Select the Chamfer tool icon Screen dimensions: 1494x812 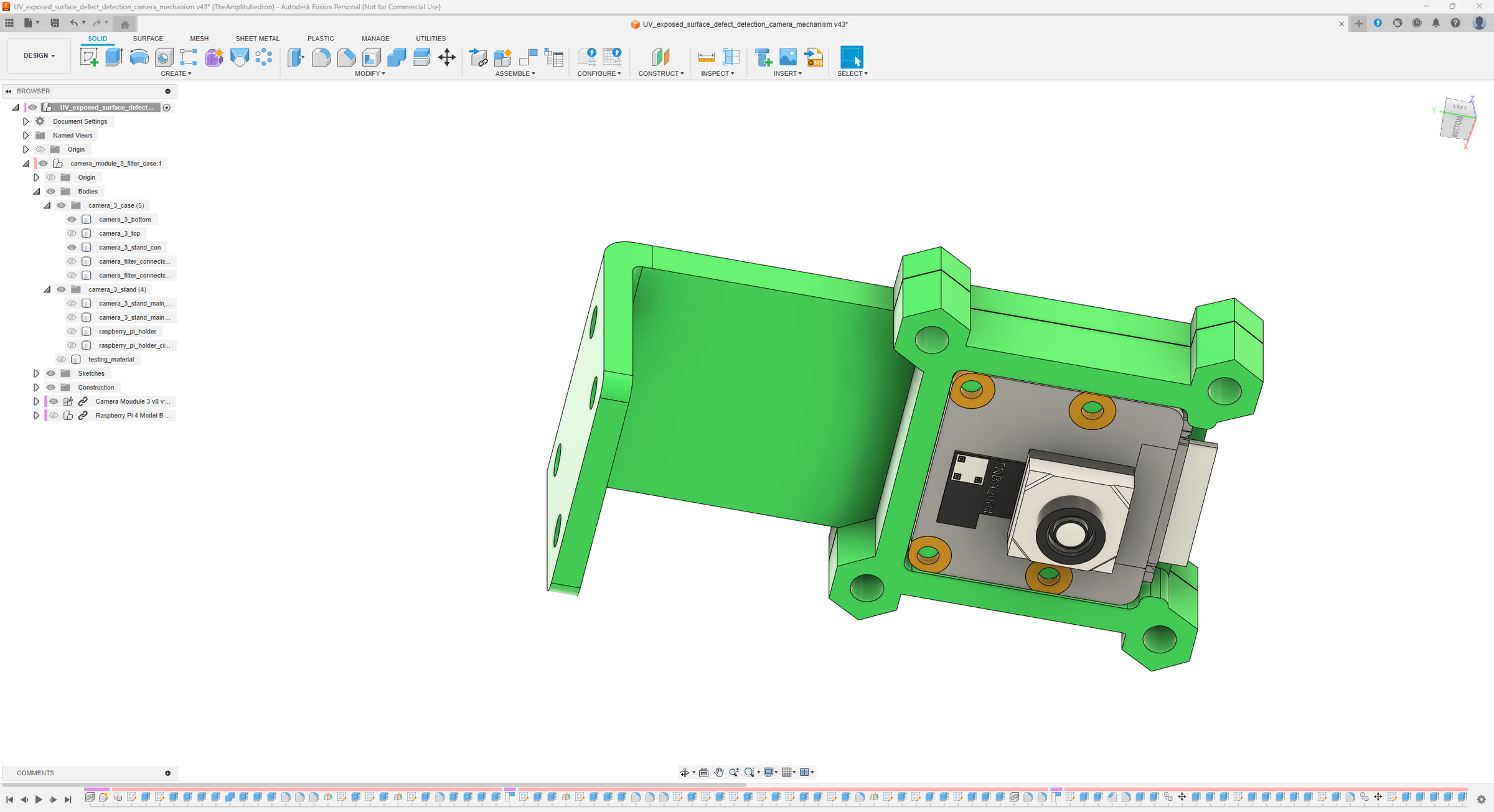coord(346,57)
